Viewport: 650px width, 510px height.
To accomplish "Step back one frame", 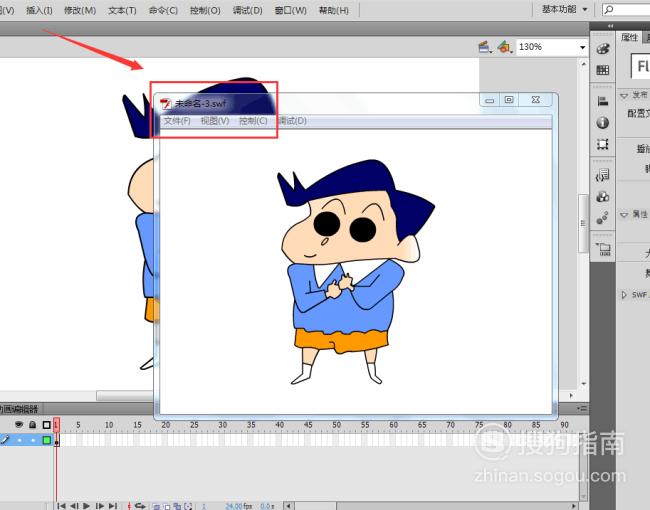I will [x=74, y=506].
